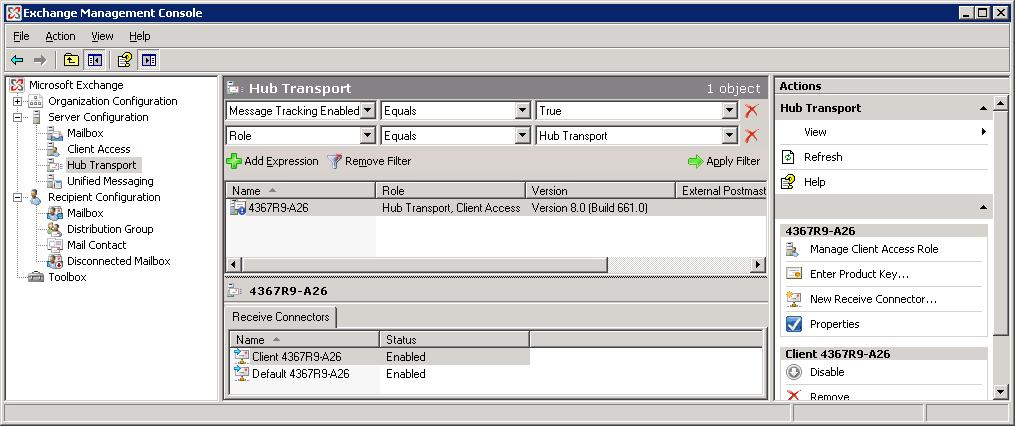Image resolution: width=1015 pixels, height=426 pixels.
Task: Click the Default 4367R9-A26 connector icon
Action: tap(241, 374)
